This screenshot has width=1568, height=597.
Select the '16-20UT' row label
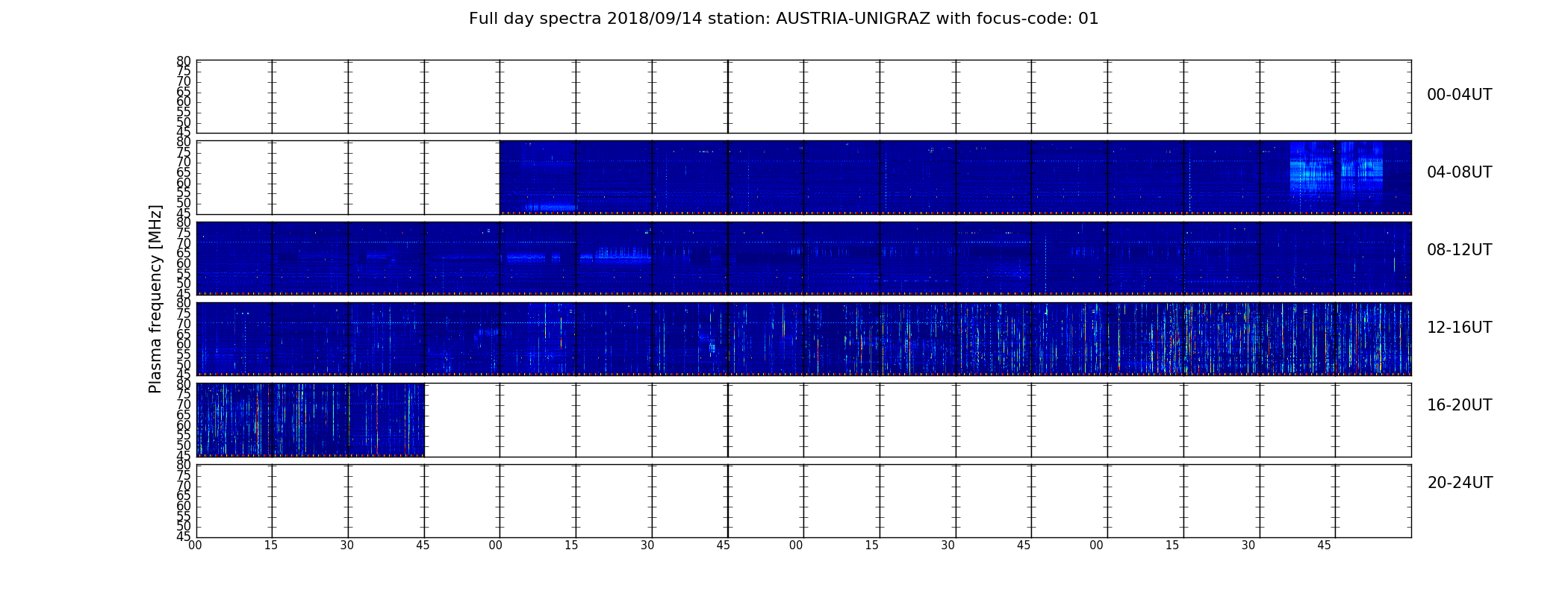[x=1459, y=405]
